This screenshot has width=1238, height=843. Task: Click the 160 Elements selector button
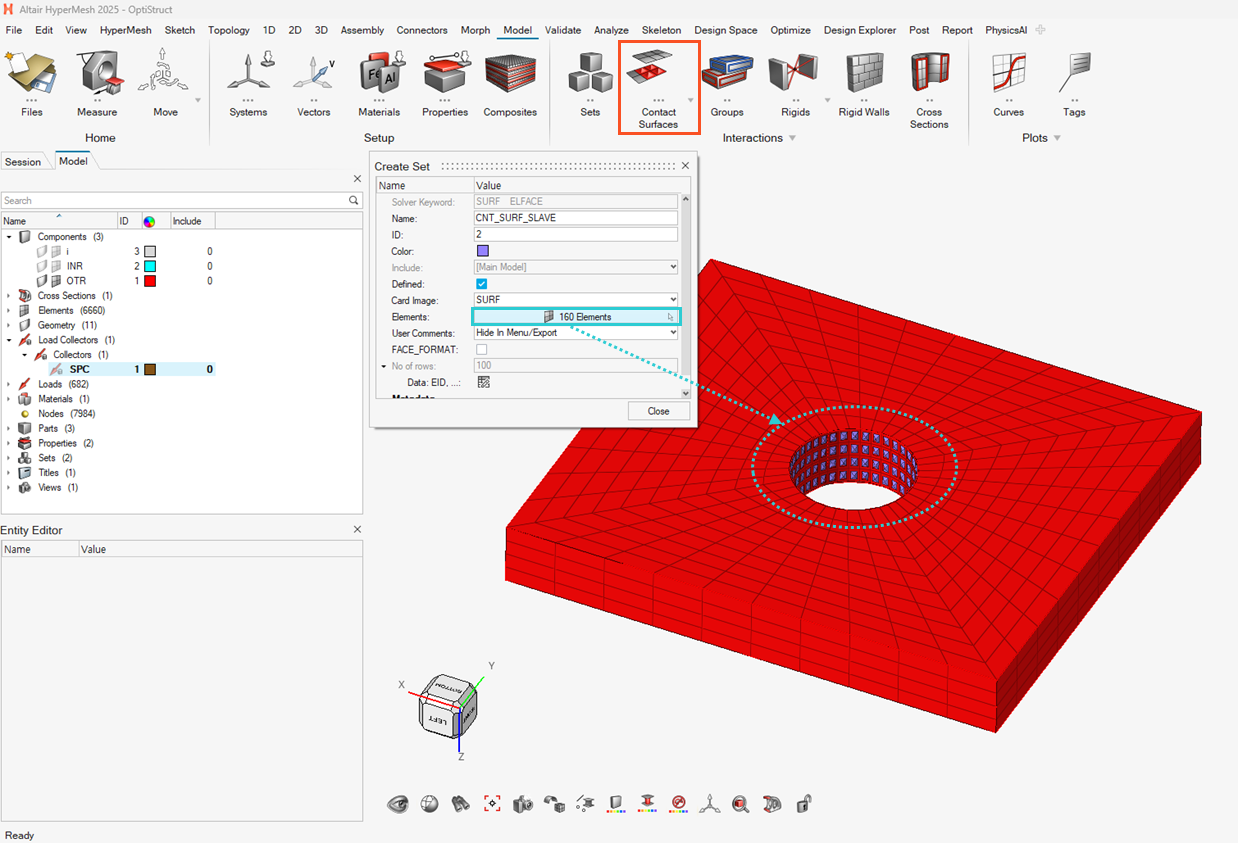point(576,317)
